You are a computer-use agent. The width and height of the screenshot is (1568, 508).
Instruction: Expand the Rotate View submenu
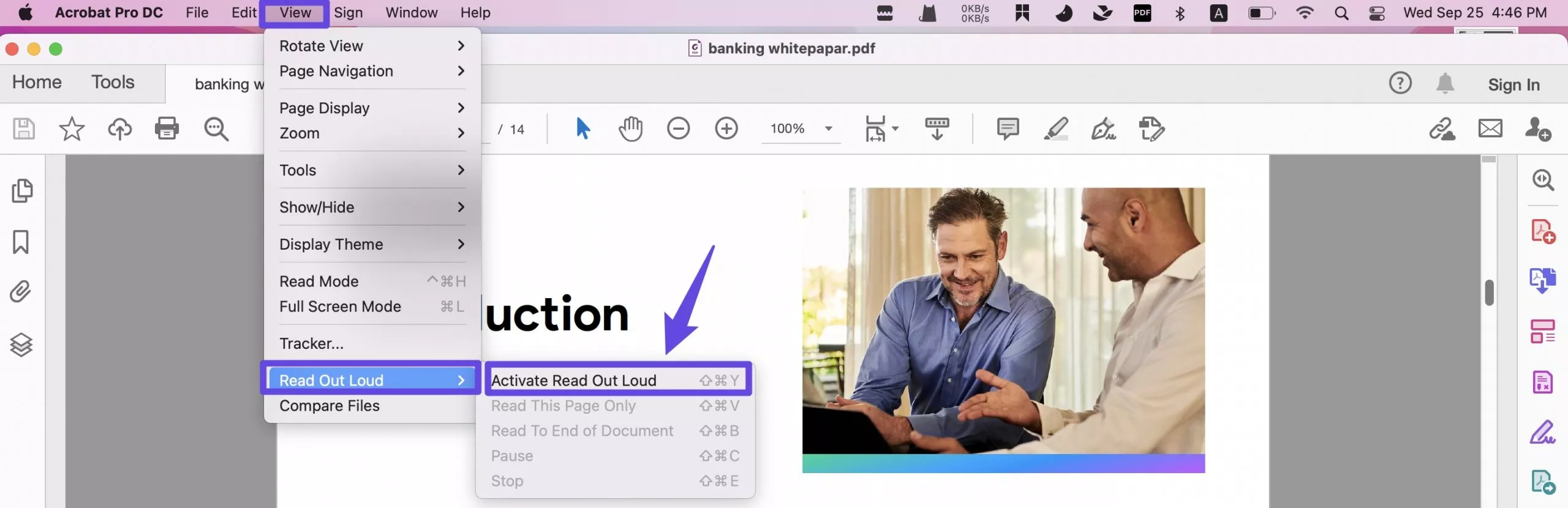point(372,46)
